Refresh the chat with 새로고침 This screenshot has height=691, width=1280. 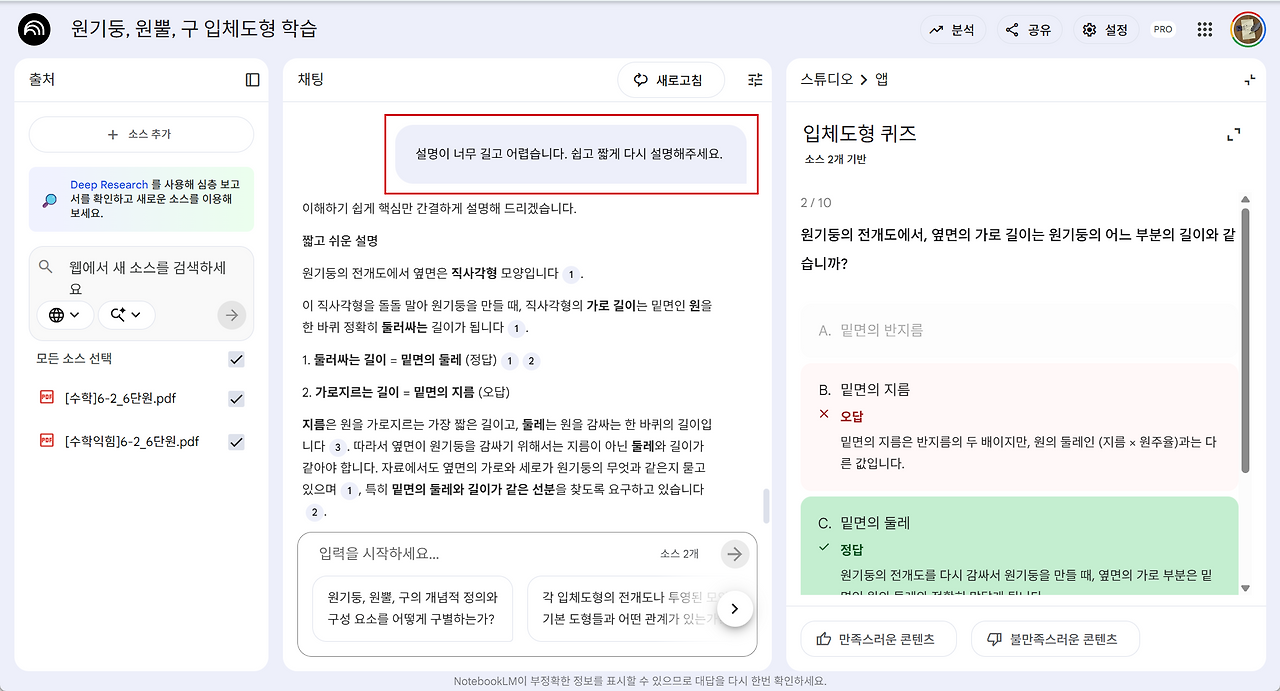[670, 80]
